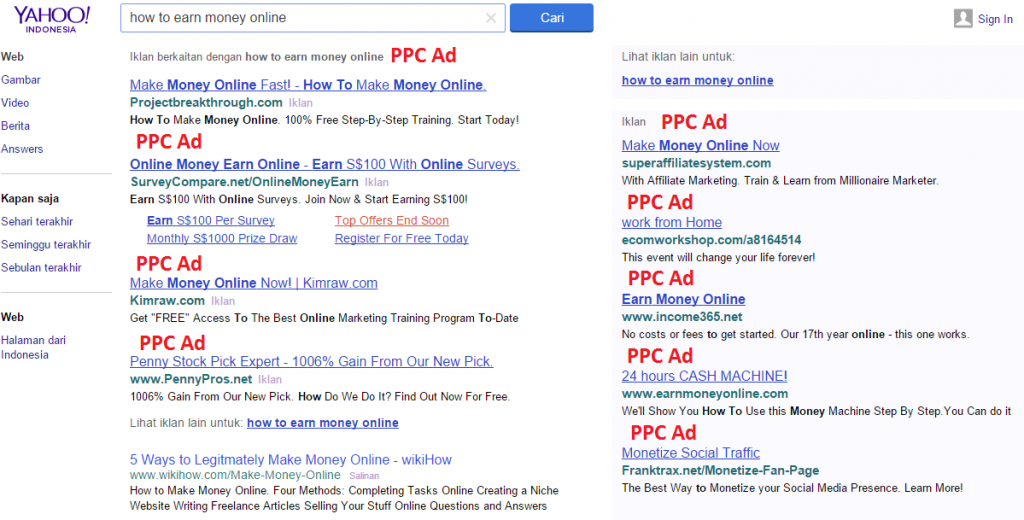Image resolution: width=1024 pixels, height=520 pixels.
Task: Open '24 hours CASH MACHINE!' sidebar ad
Action: [704, 376]
